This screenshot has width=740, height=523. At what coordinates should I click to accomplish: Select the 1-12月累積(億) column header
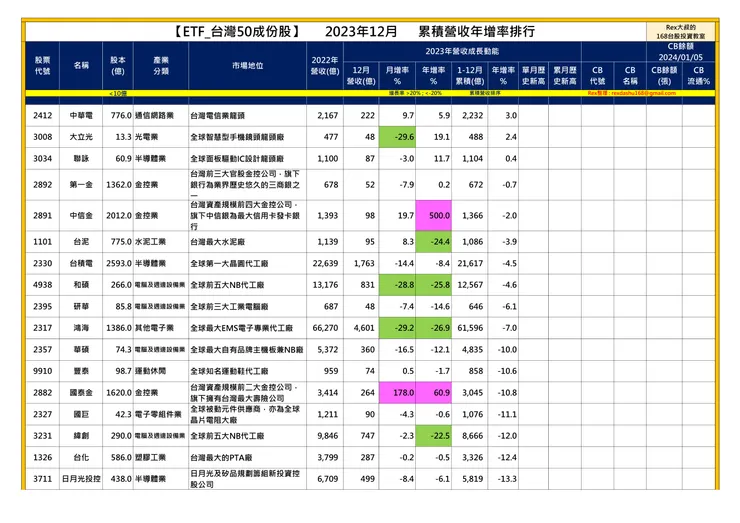470,76
